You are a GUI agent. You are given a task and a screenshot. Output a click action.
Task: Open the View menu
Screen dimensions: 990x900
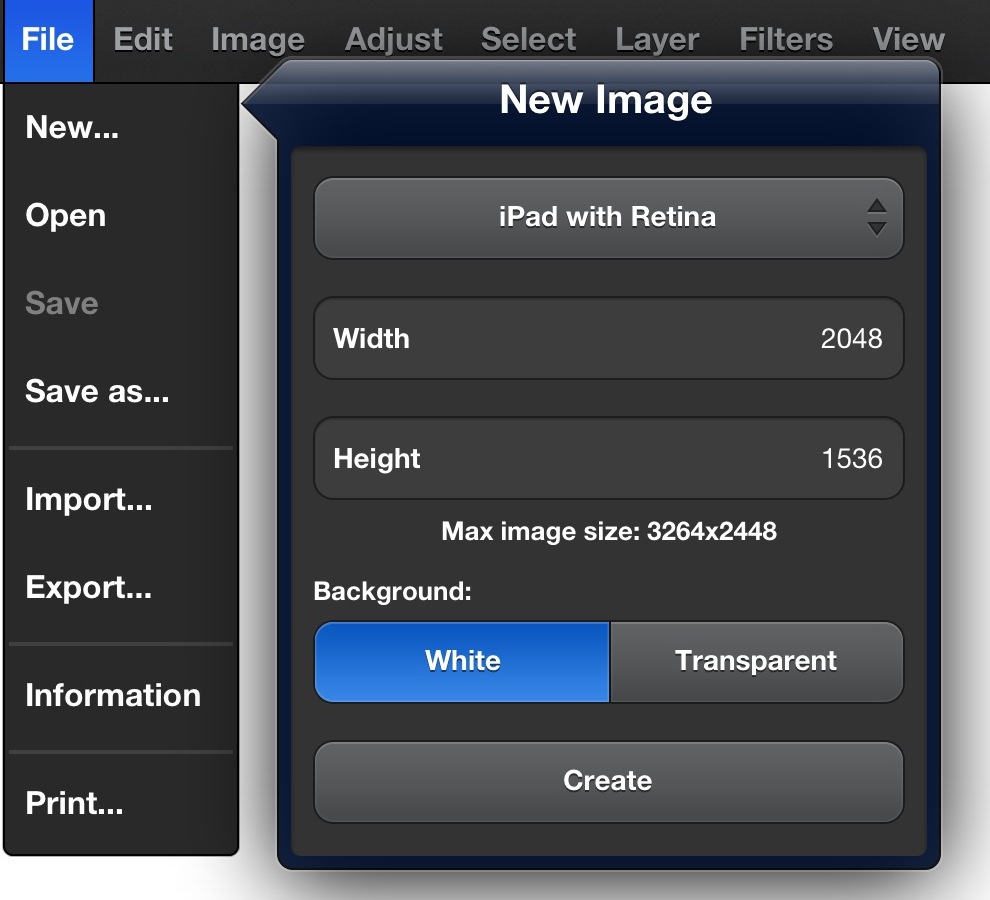click(x=908, y=40)
